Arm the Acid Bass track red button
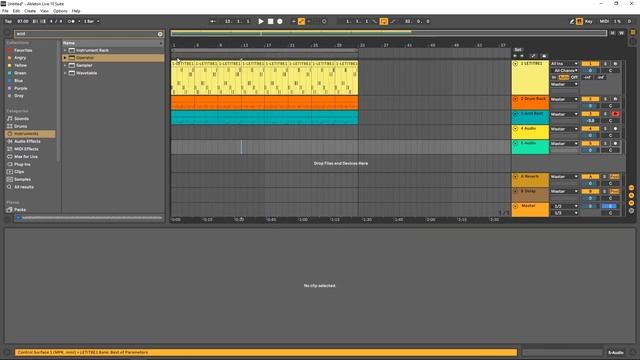 point(616,114)
